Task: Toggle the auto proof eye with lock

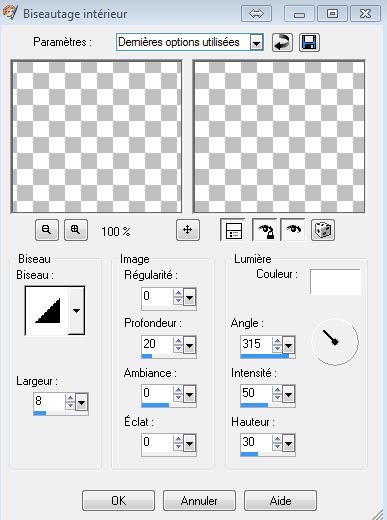Action: pyautogui.click(x=265, y=230)
